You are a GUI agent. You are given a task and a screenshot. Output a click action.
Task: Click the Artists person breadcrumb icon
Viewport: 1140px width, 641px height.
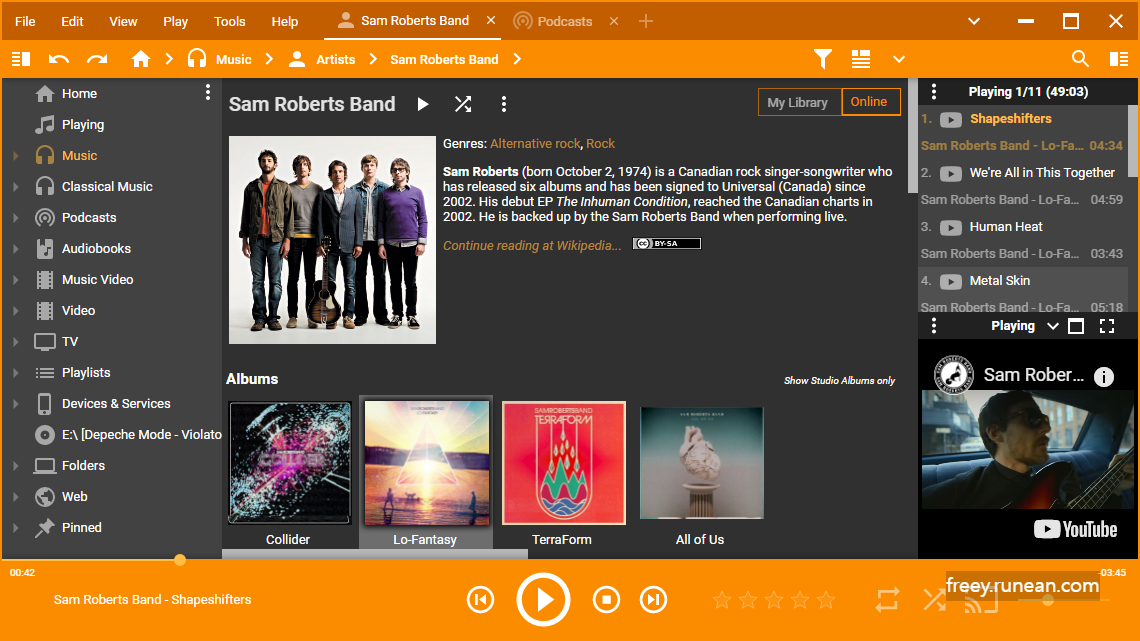(297, 59)
